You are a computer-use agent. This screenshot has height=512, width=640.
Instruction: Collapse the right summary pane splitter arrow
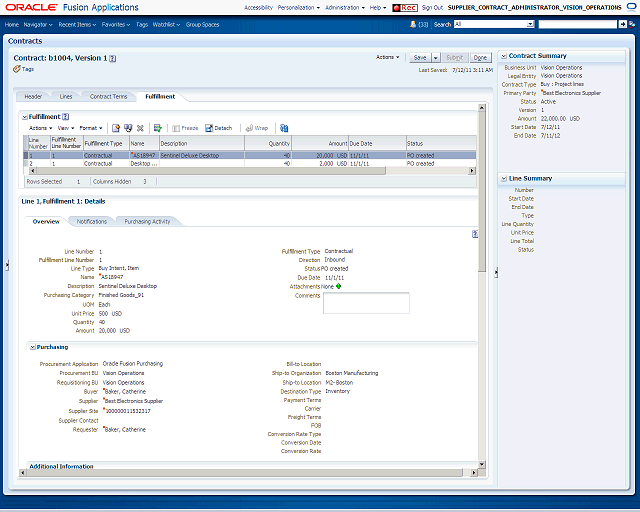point(496,272)
